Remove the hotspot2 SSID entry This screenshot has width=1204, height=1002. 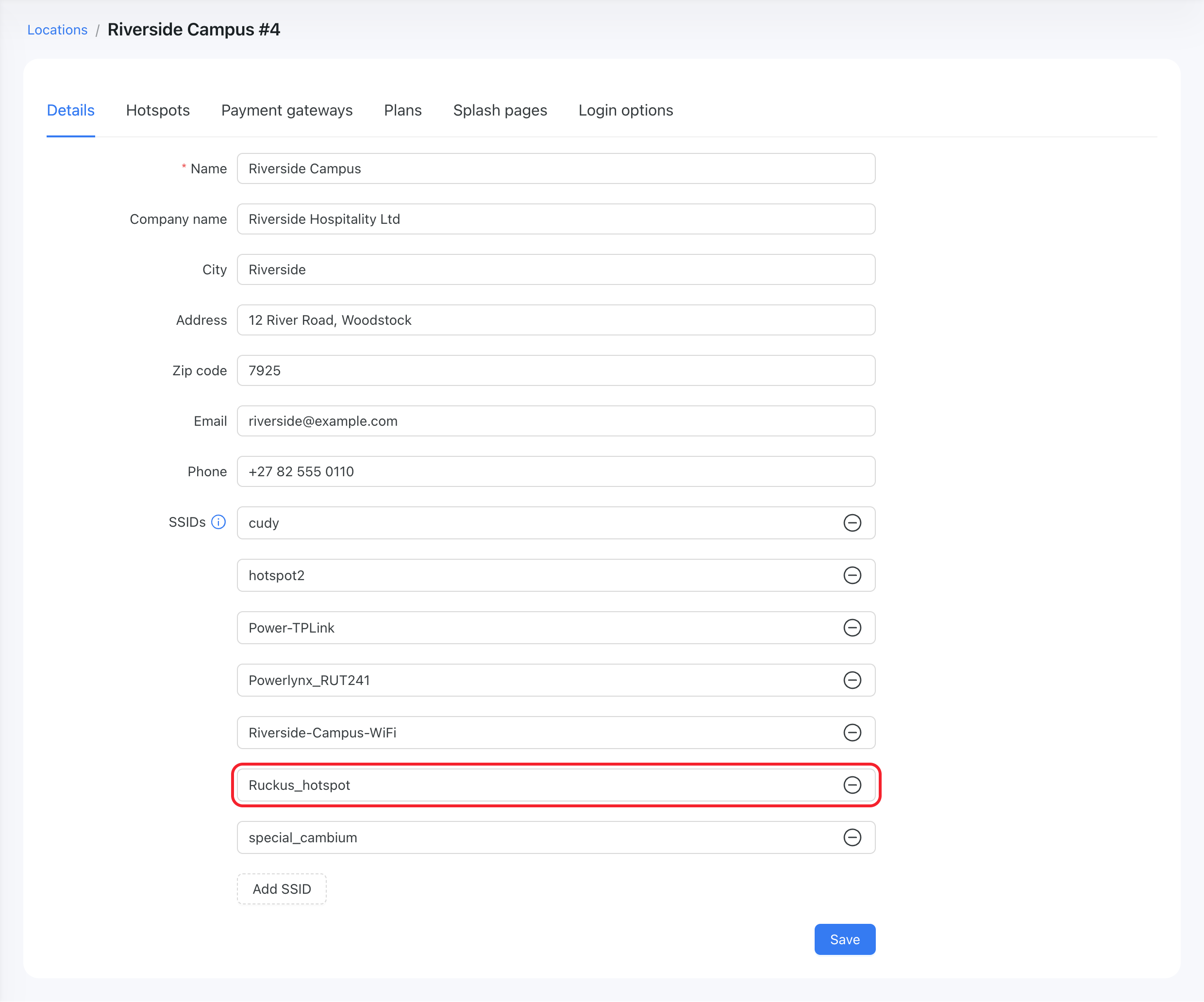point(852,575)
